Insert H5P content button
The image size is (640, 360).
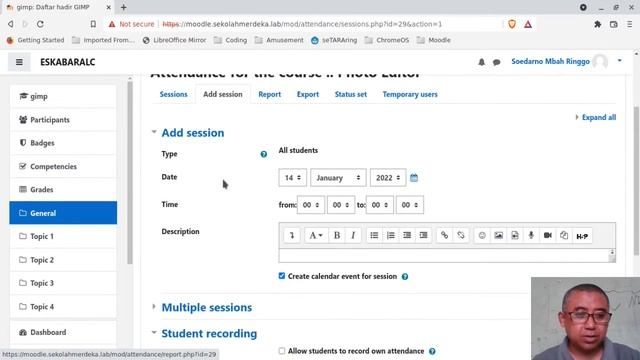coord(582,236)
